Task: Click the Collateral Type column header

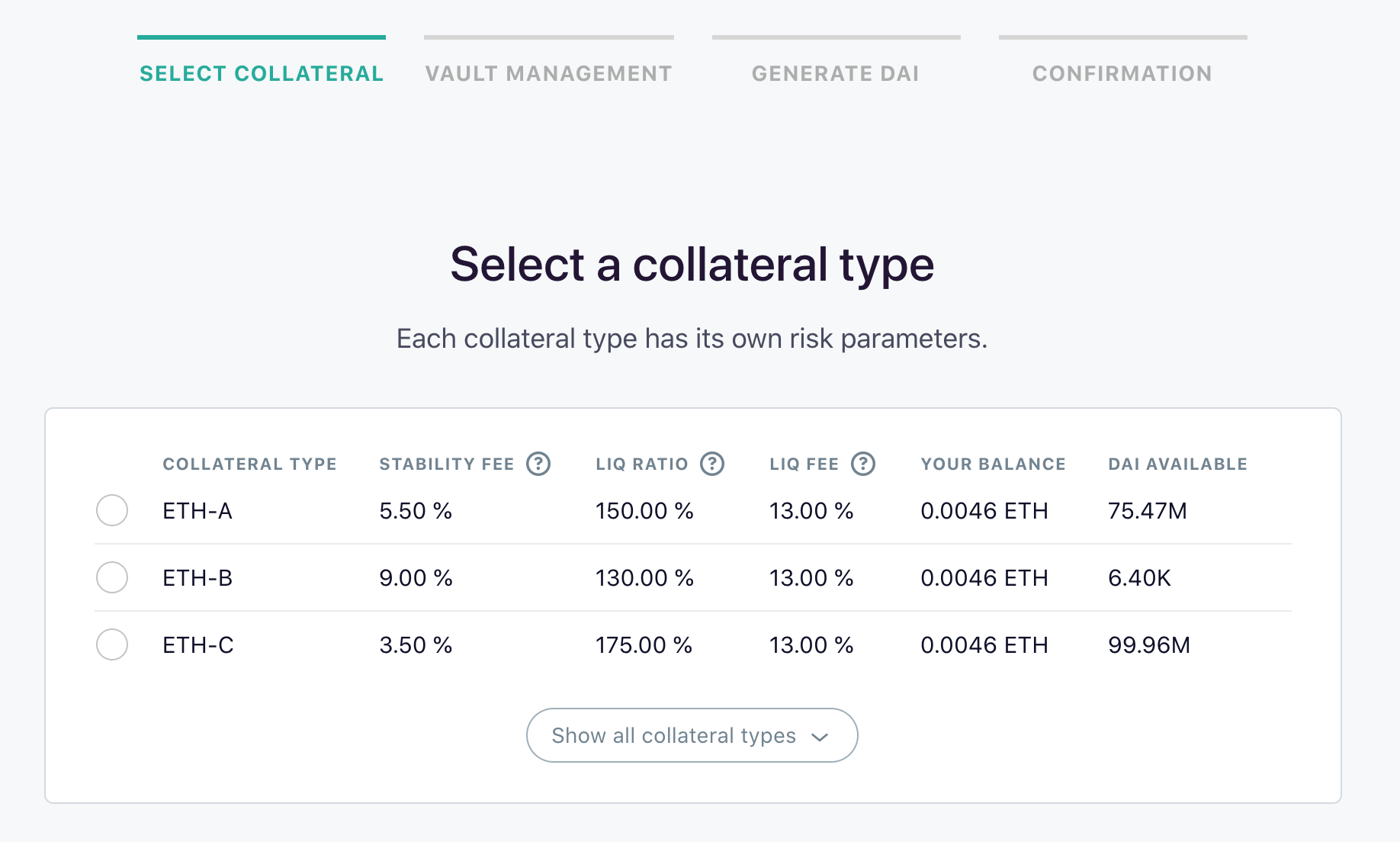Action: pos(249,464)
